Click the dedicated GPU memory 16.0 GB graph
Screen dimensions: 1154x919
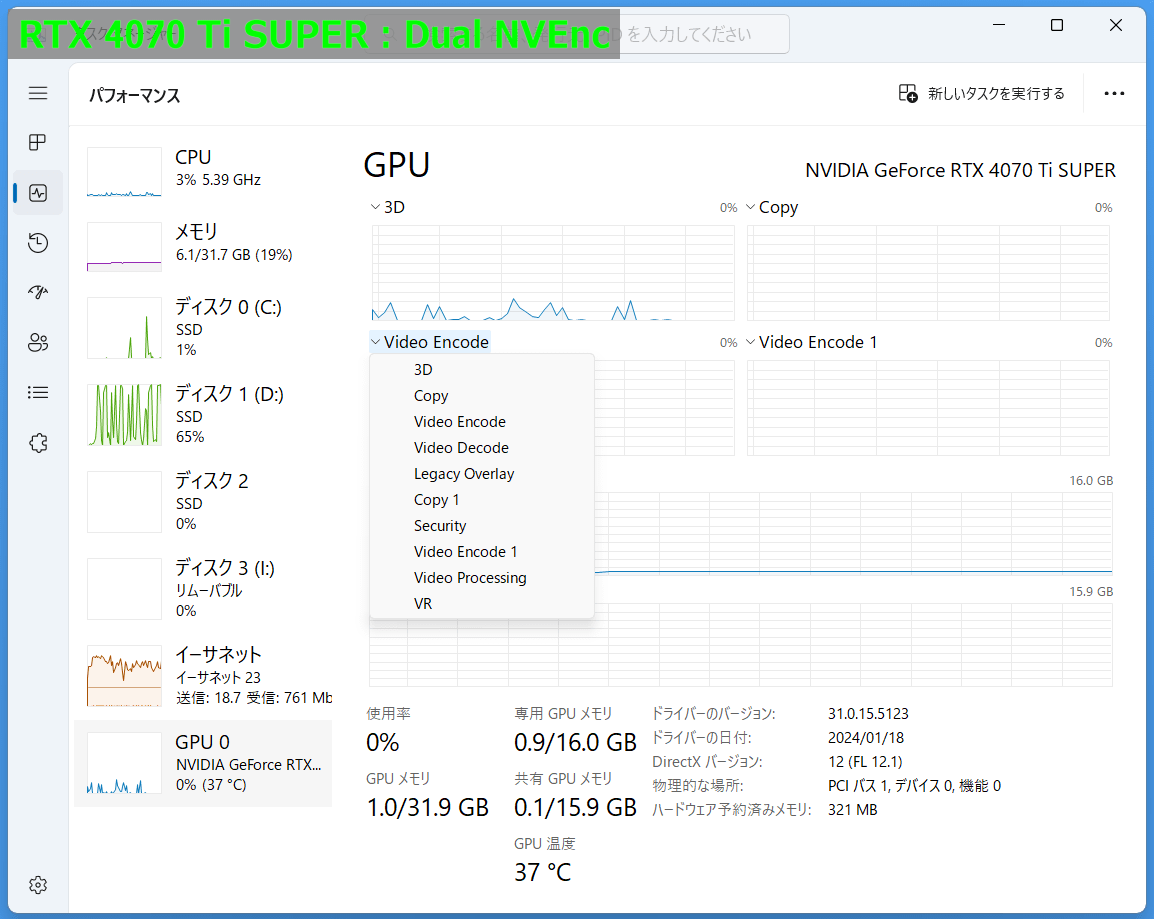[854, 533]
